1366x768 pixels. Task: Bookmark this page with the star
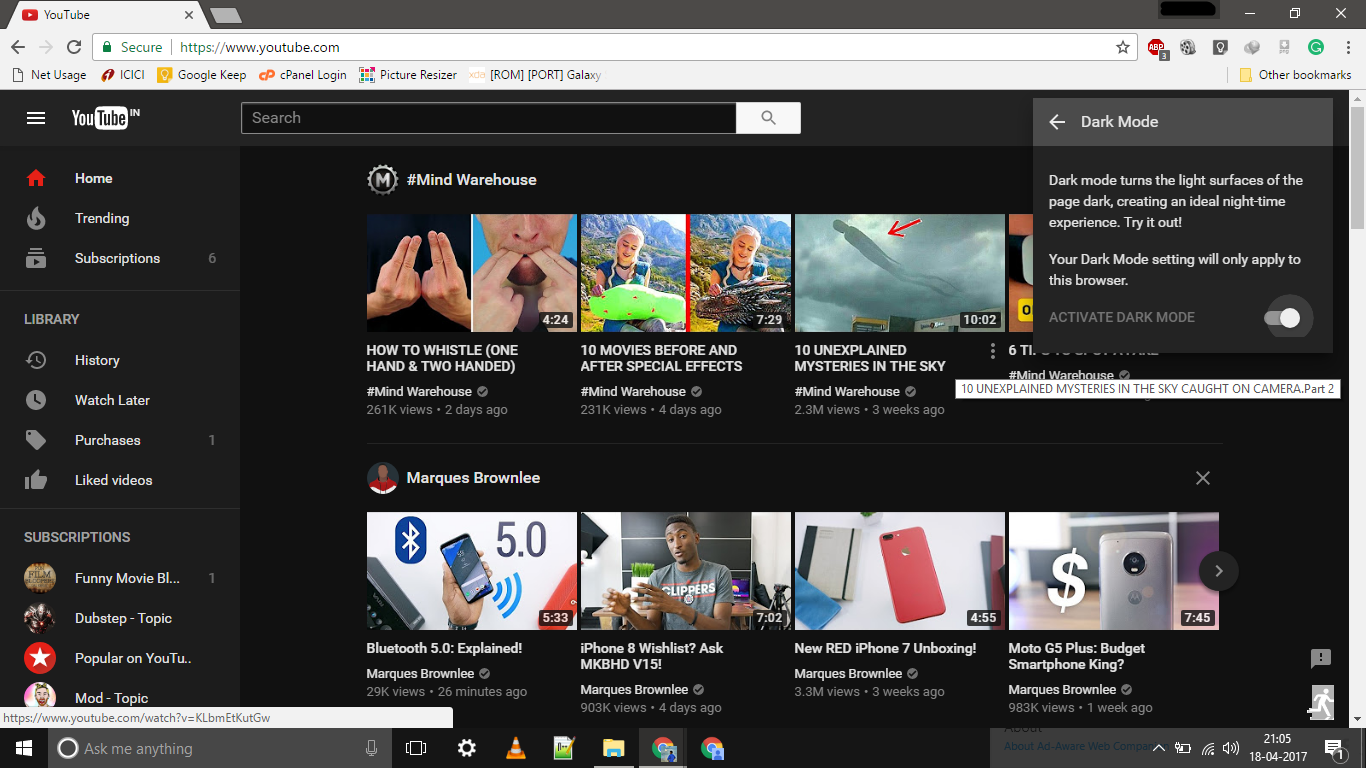pos(1123,47)
